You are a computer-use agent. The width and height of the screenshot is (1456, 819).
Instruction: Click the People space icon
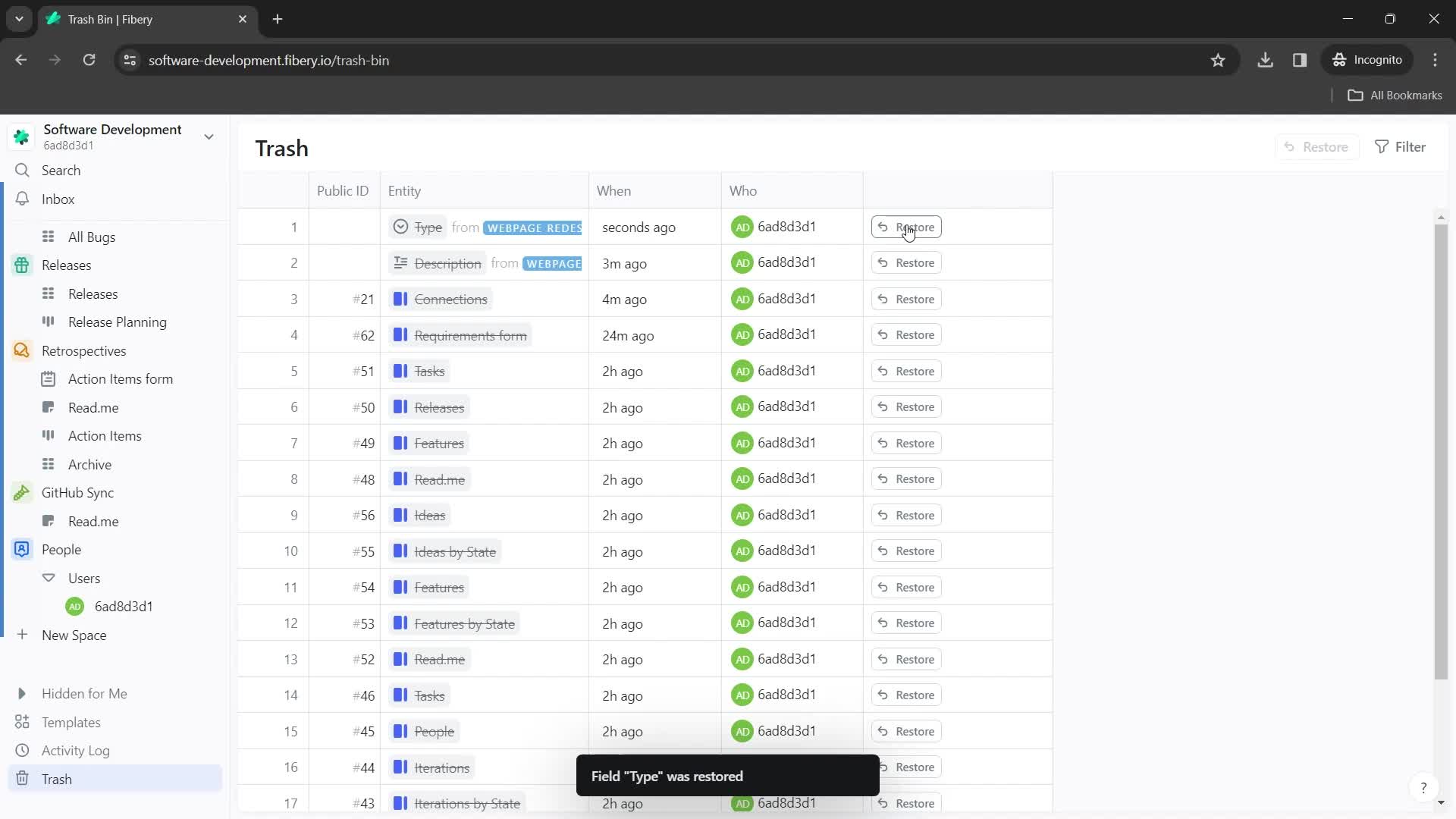22,550
